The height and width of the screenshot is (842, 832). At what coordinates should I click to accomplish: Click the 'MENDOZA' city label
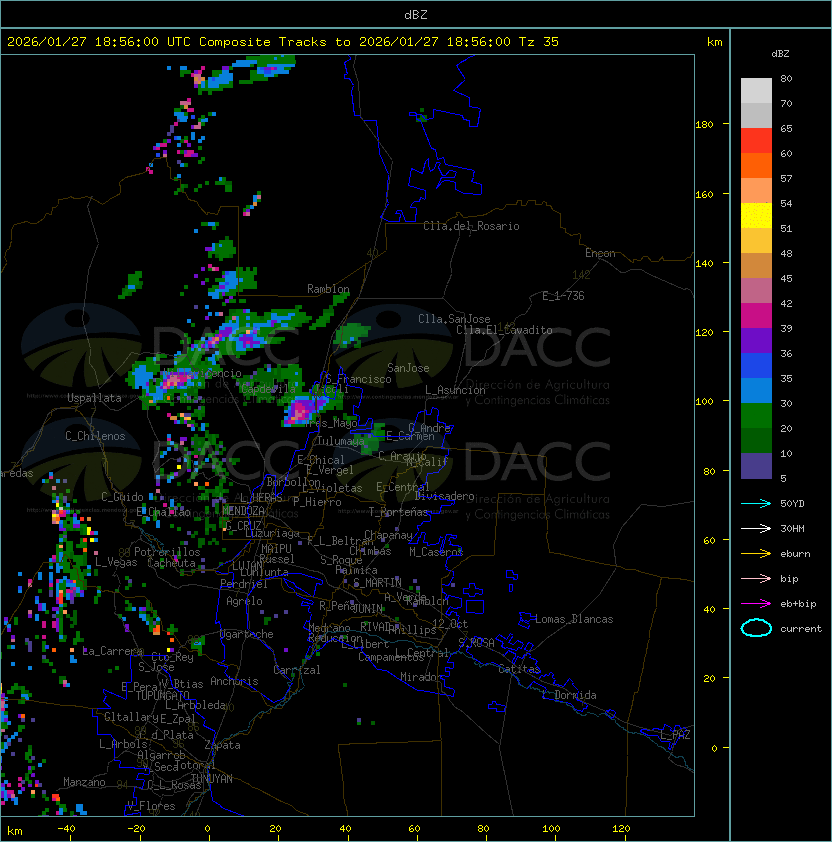click(243, 510)
